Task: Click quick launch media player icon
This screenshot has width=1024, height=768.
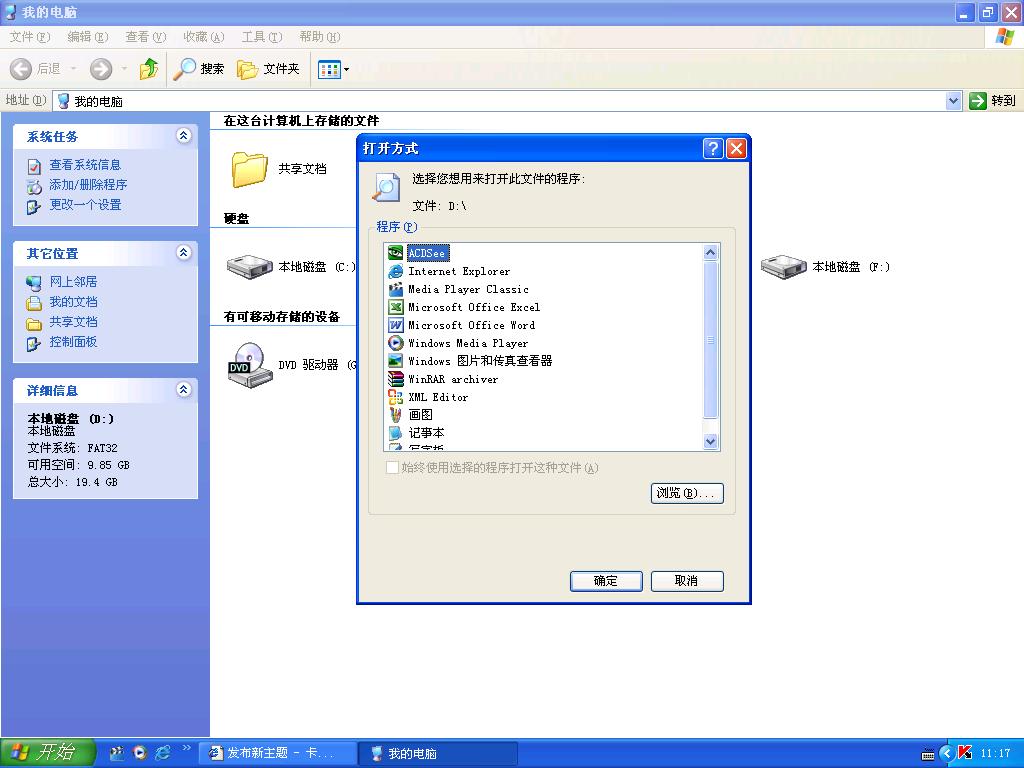Action: pyautogui.click(x=140, y=753)
